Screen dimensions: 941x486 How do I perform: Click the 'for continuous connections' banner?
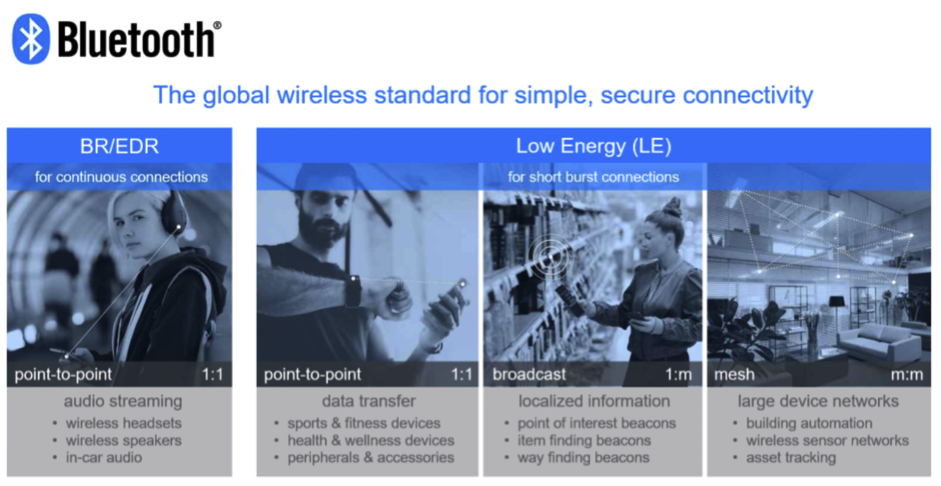(120, 177)
